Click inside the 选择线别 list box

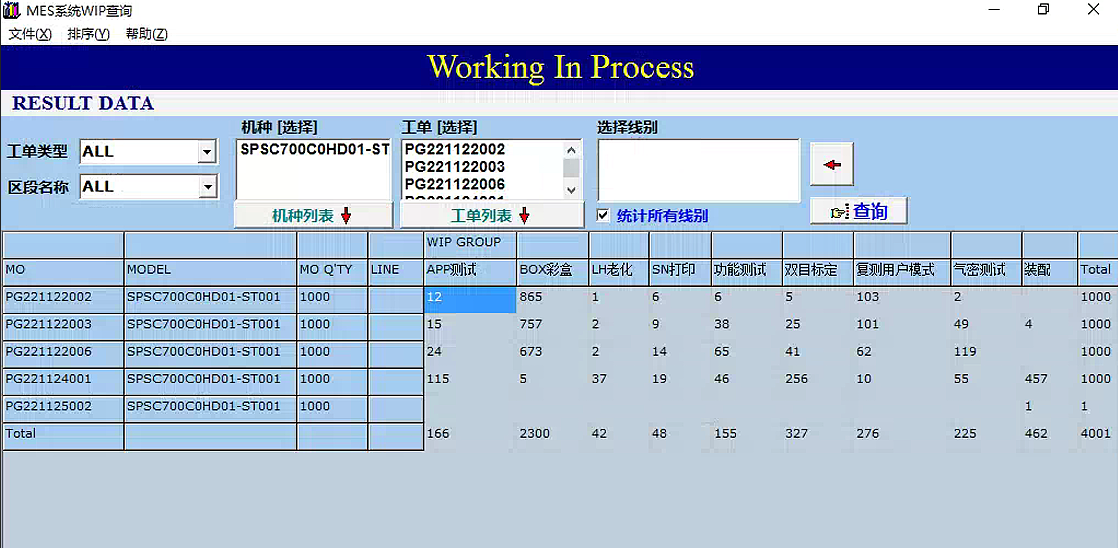click(x=698, y=170)
